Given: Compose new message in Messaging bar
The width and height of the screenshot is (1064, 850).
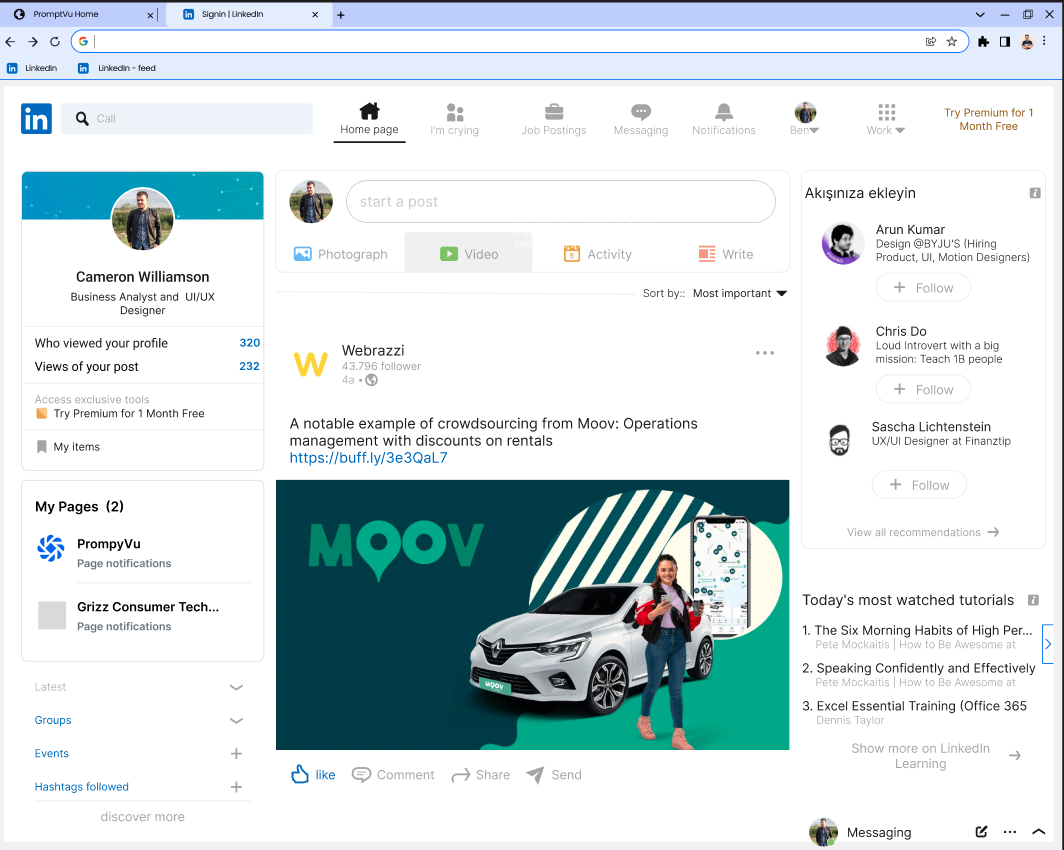Looking at the screenshot, I should [981, 832].
